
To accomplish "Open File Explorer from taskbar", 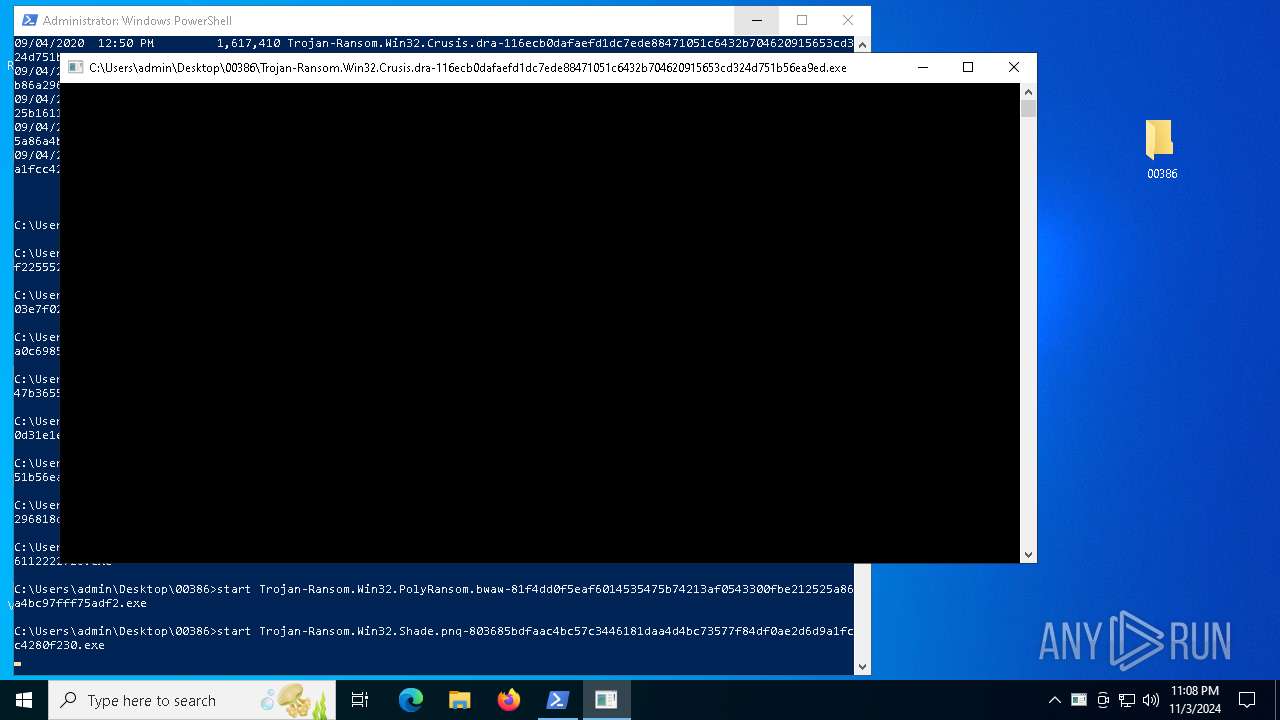I will [459, 700].
